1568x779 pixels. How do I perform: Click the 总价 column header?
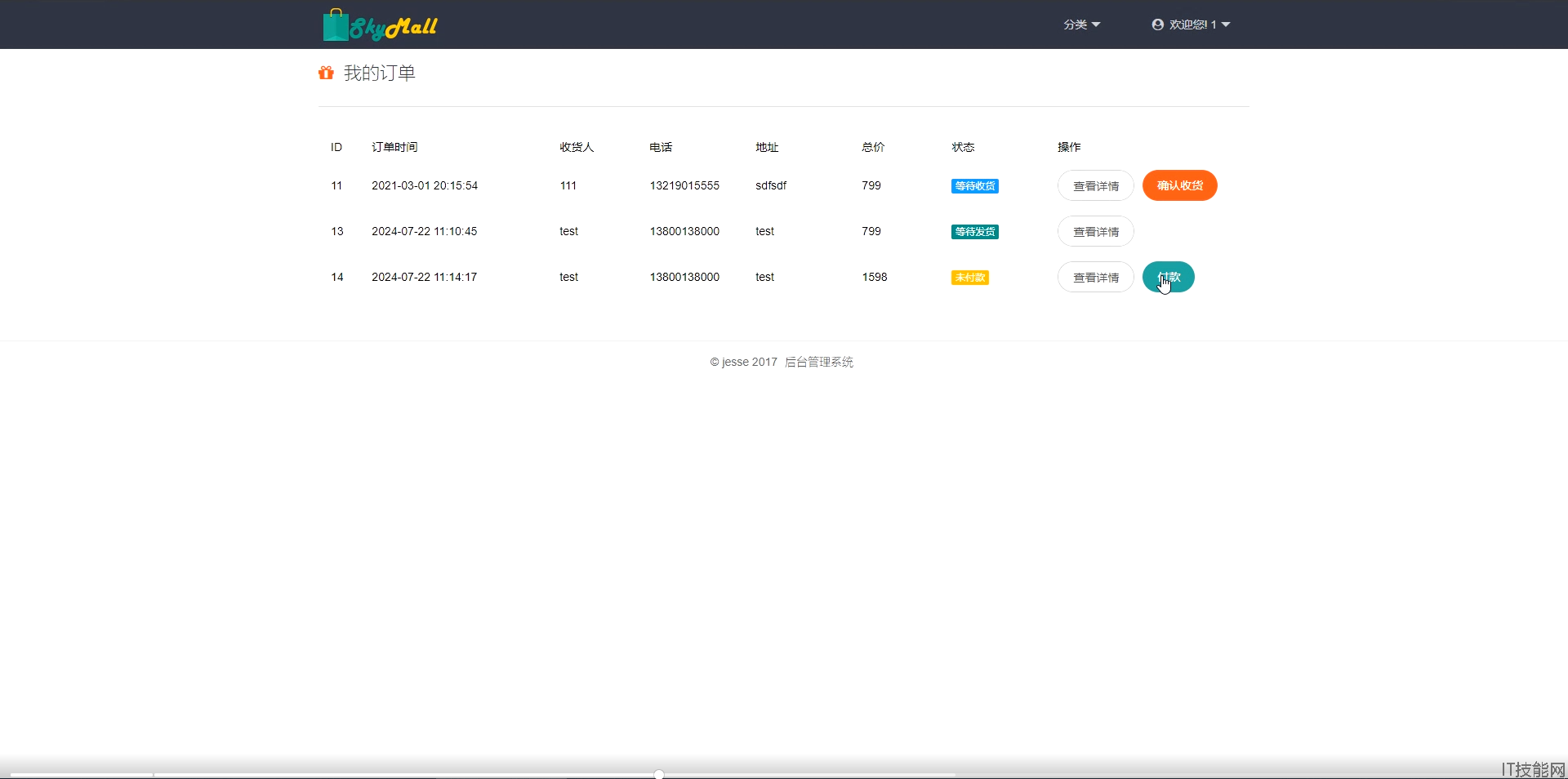873,147
